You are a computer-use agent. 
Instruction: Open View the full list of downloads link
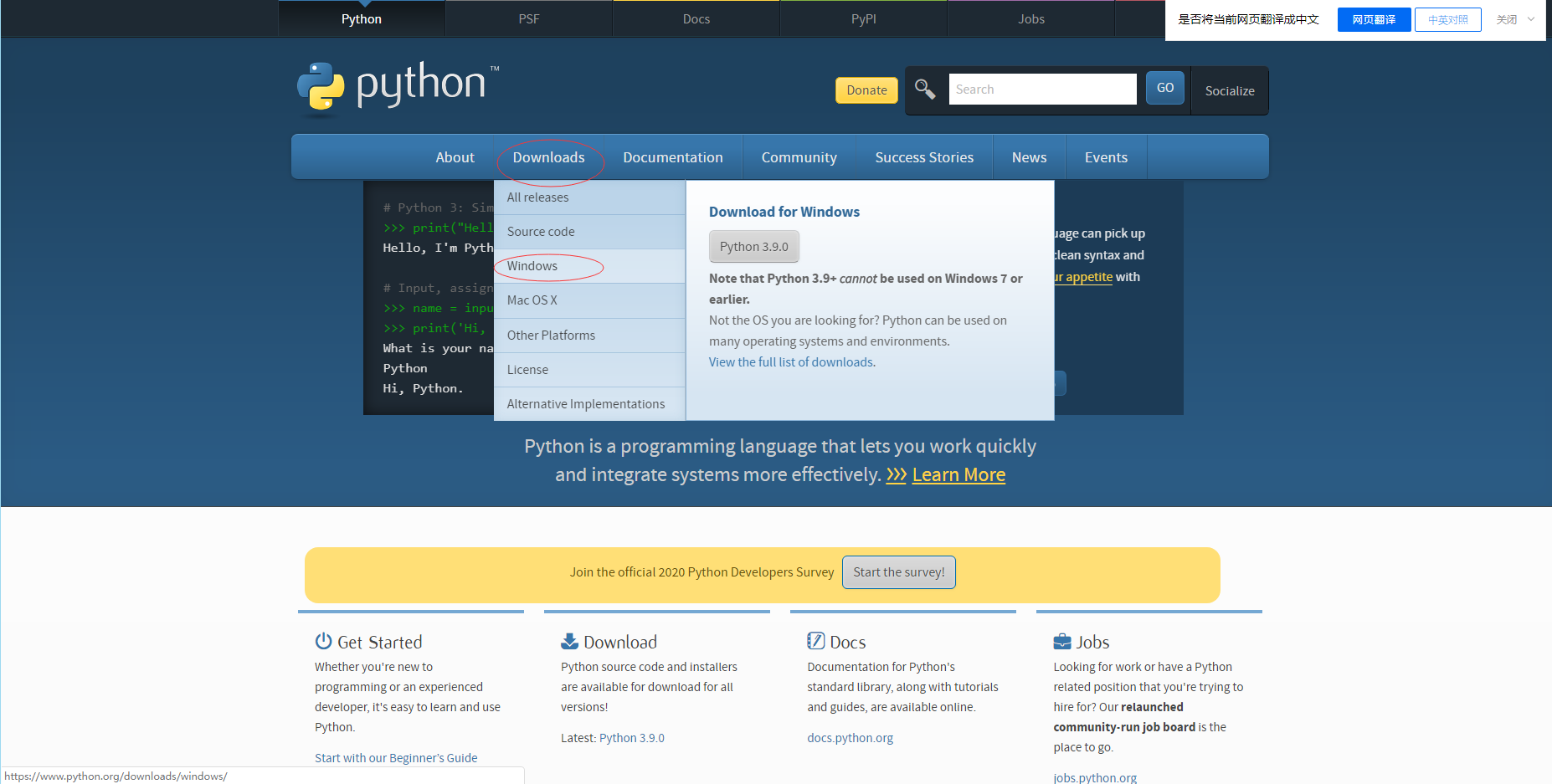(x=792, y=362)
